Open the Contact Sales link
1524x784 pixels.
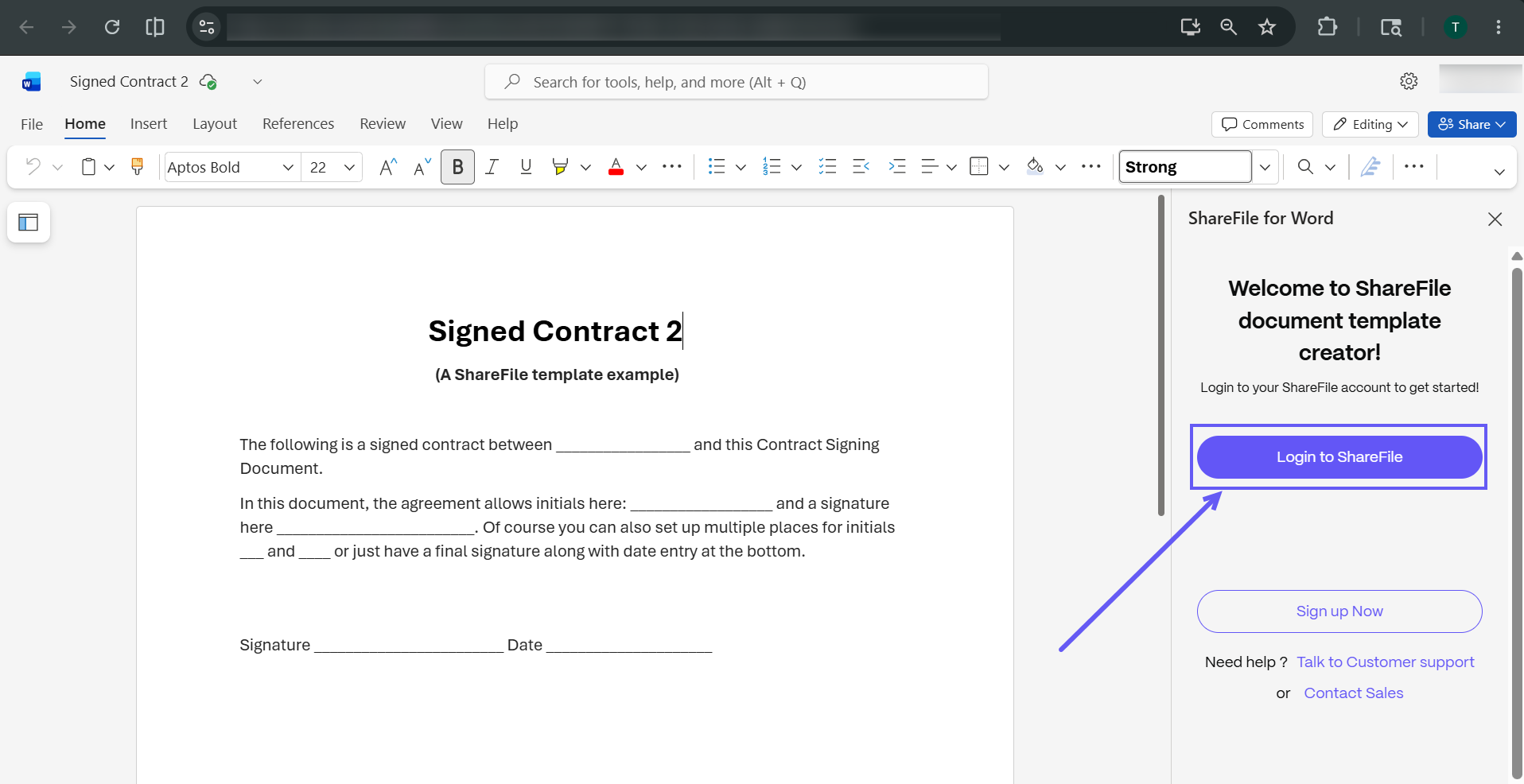point(1354,693)
